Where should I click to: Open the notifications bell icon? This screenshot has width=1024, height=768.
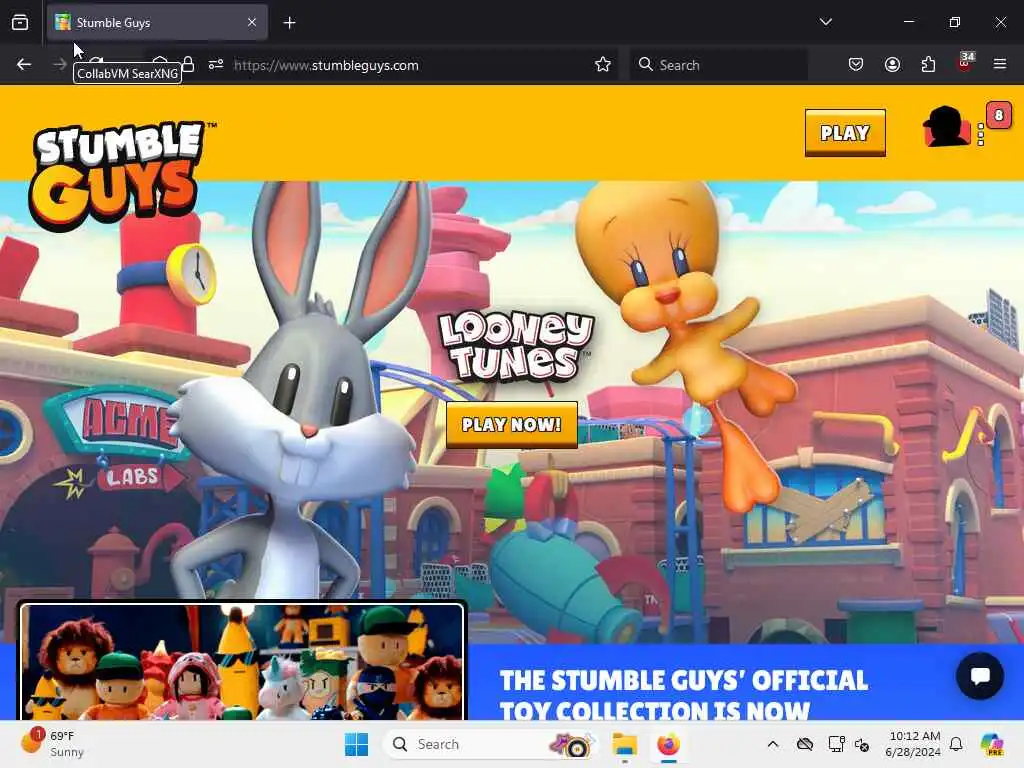(956, 744)
